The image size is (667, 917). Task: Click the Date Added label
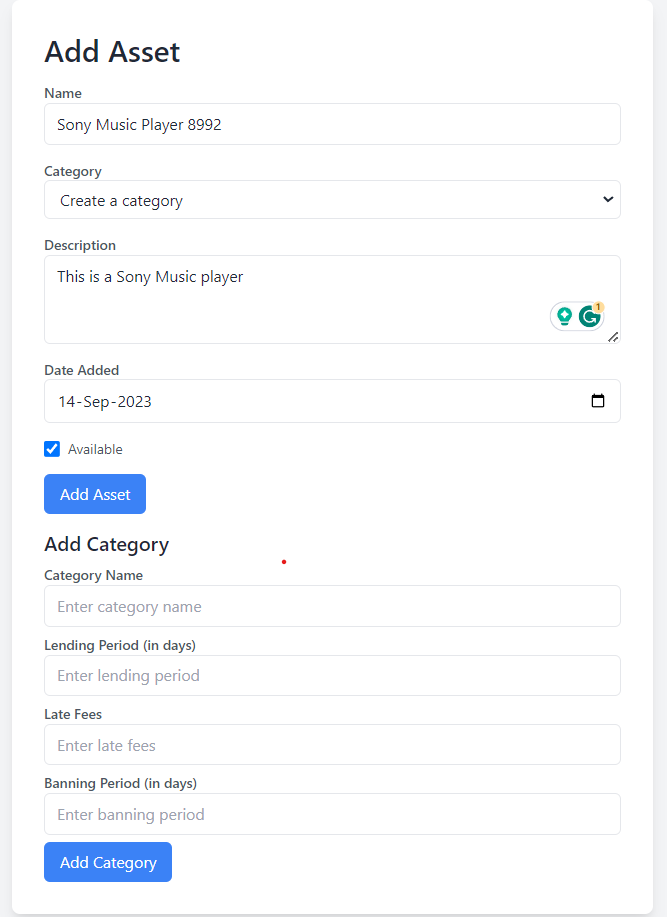click(82, 370)
